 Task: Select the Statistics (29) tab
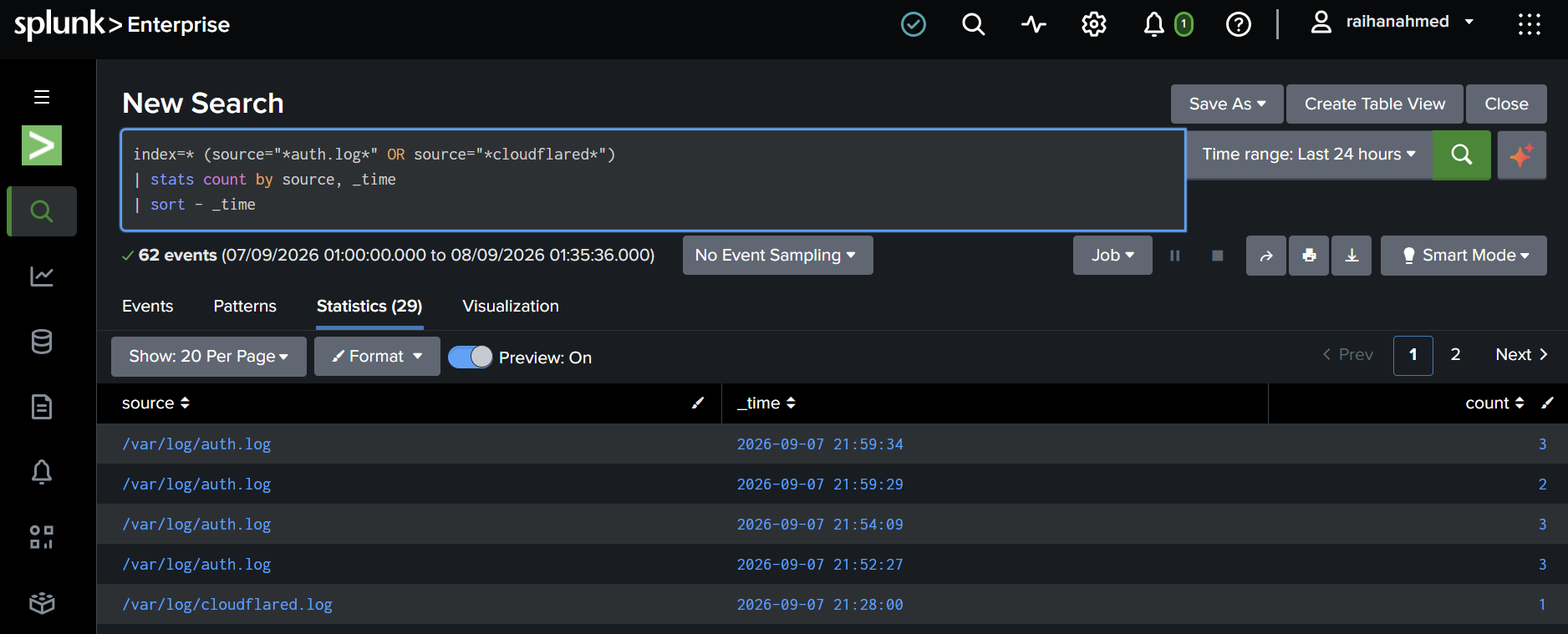[369, 307]
